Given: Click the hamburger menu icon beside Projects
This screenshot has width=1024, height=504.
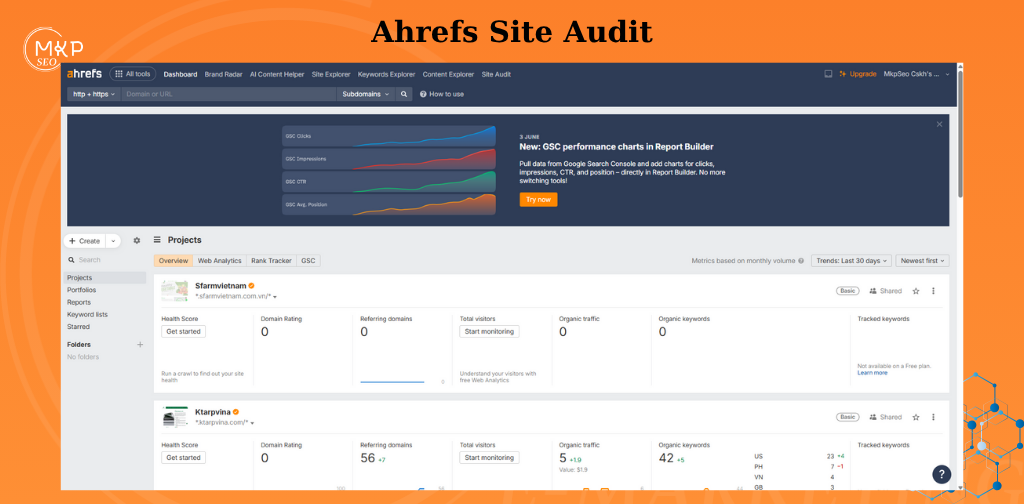Looking at the screenshot, I should point(157,240).
